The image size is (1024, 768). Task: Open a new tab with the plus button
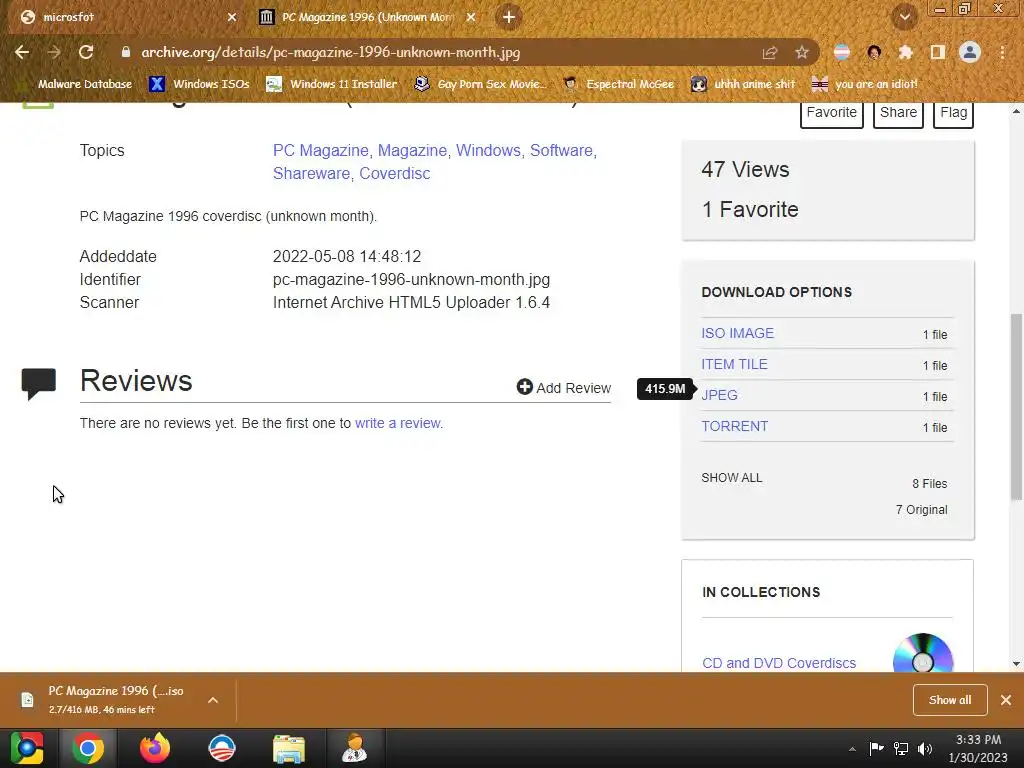point(509,17)
